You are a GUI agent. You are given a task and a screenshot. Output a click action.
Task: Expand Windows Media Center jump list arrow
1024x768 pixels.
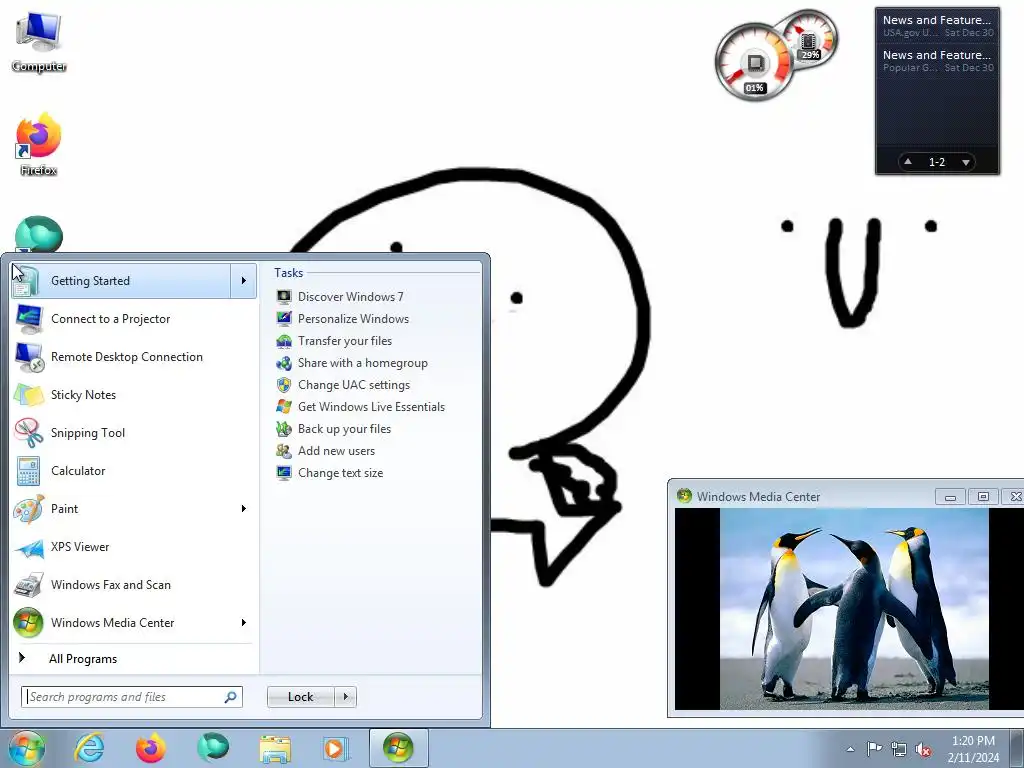coord(244,622)
